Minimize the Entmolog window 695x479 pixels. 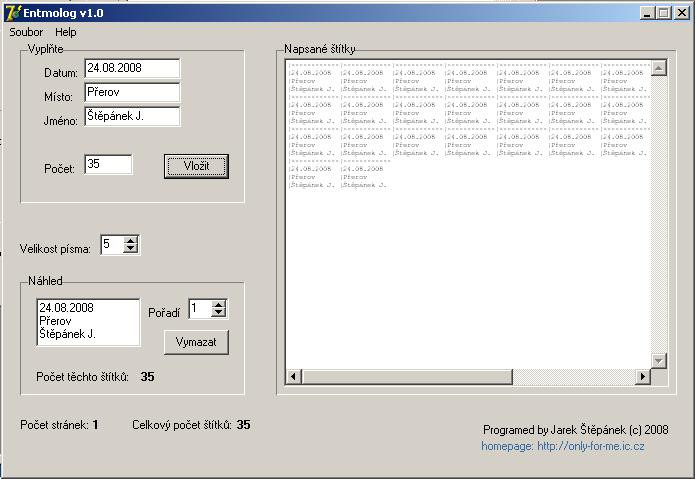coord(647,13)
